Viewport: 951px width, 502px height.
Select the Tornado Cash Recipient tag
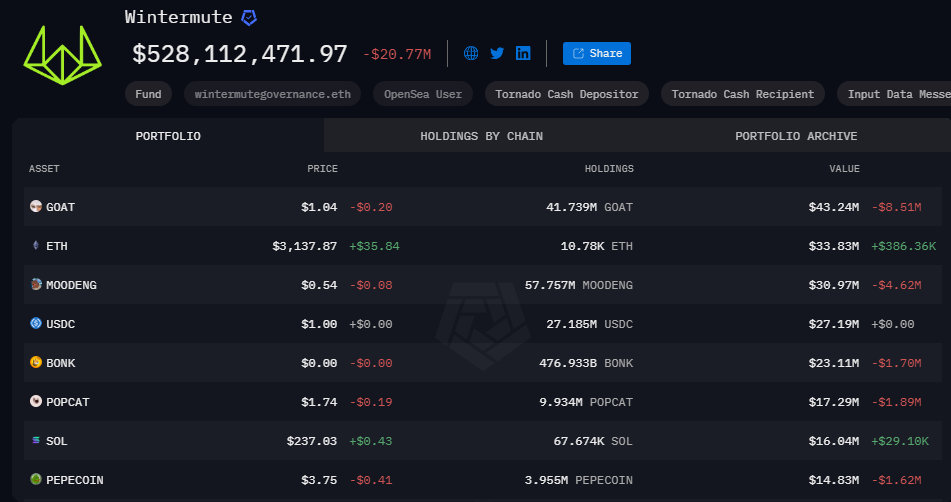(x=743, y=94)
